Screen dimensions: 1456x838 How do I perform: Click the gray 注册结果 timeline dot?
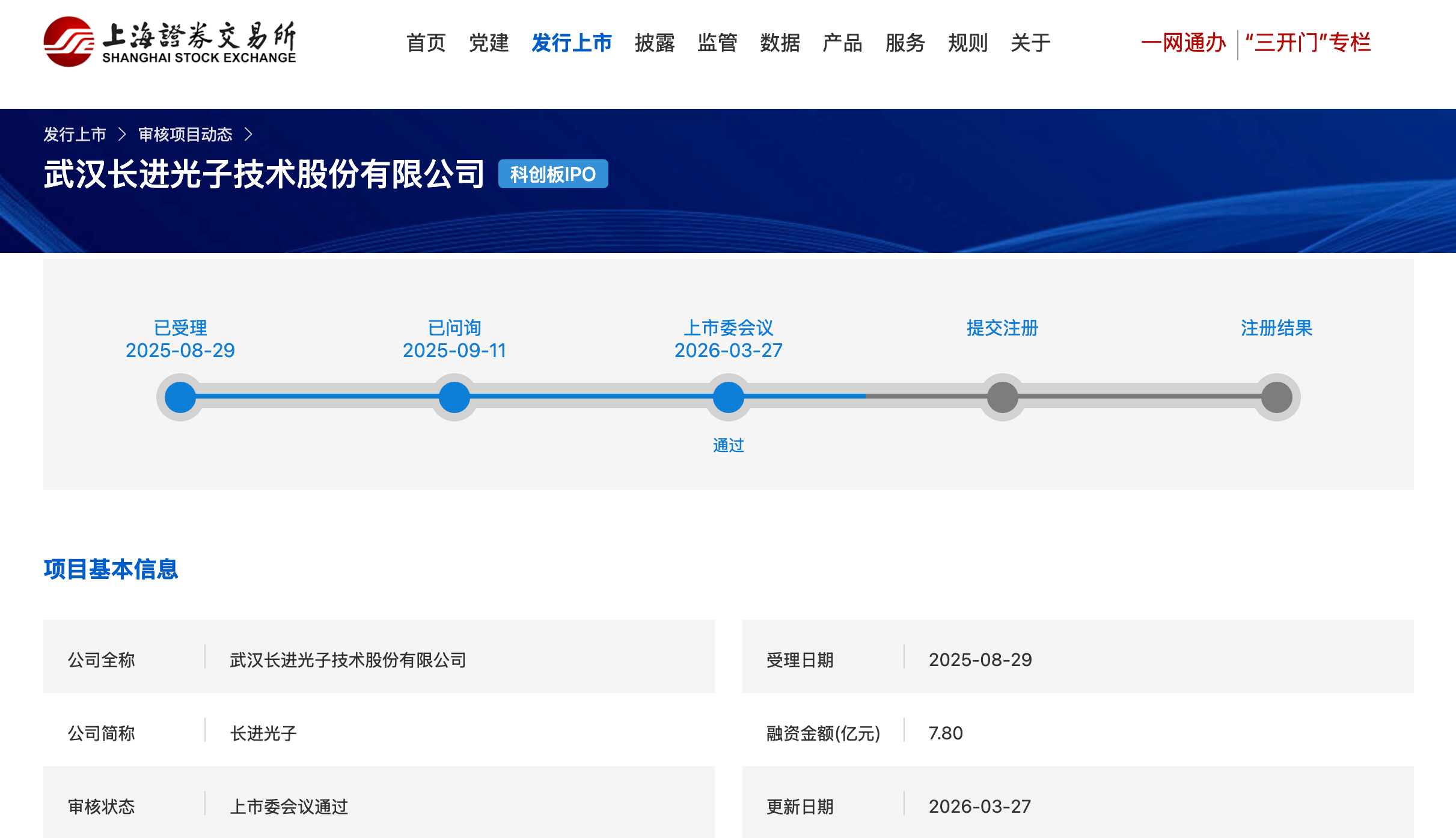1276,397
